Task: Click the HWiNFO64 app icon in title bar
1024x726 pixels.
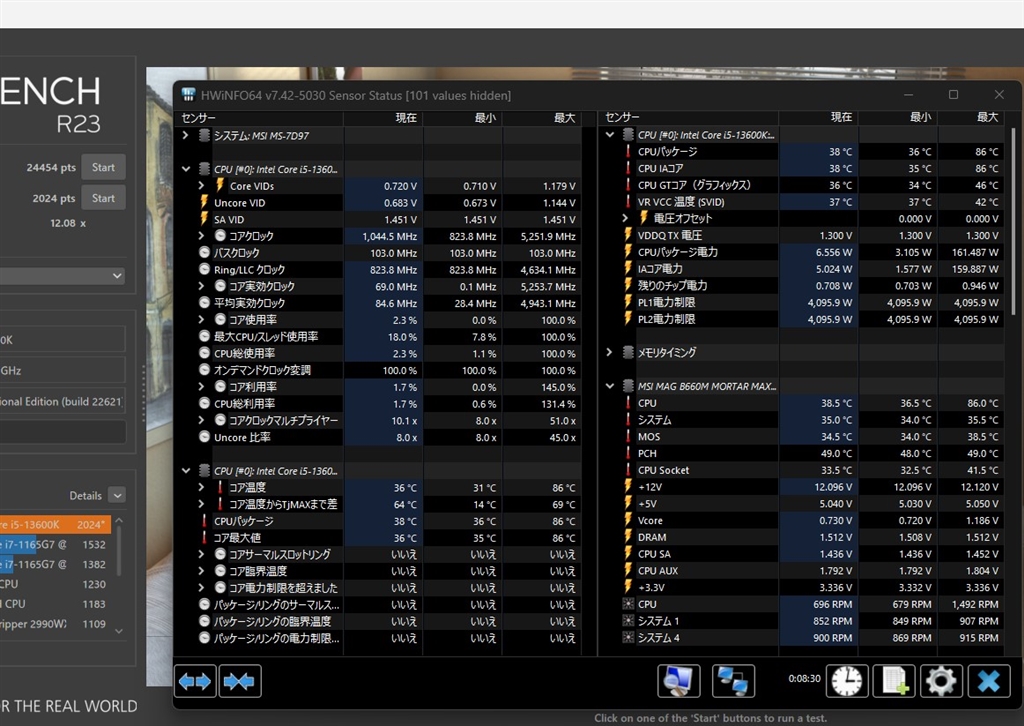Action: point(189,95)
